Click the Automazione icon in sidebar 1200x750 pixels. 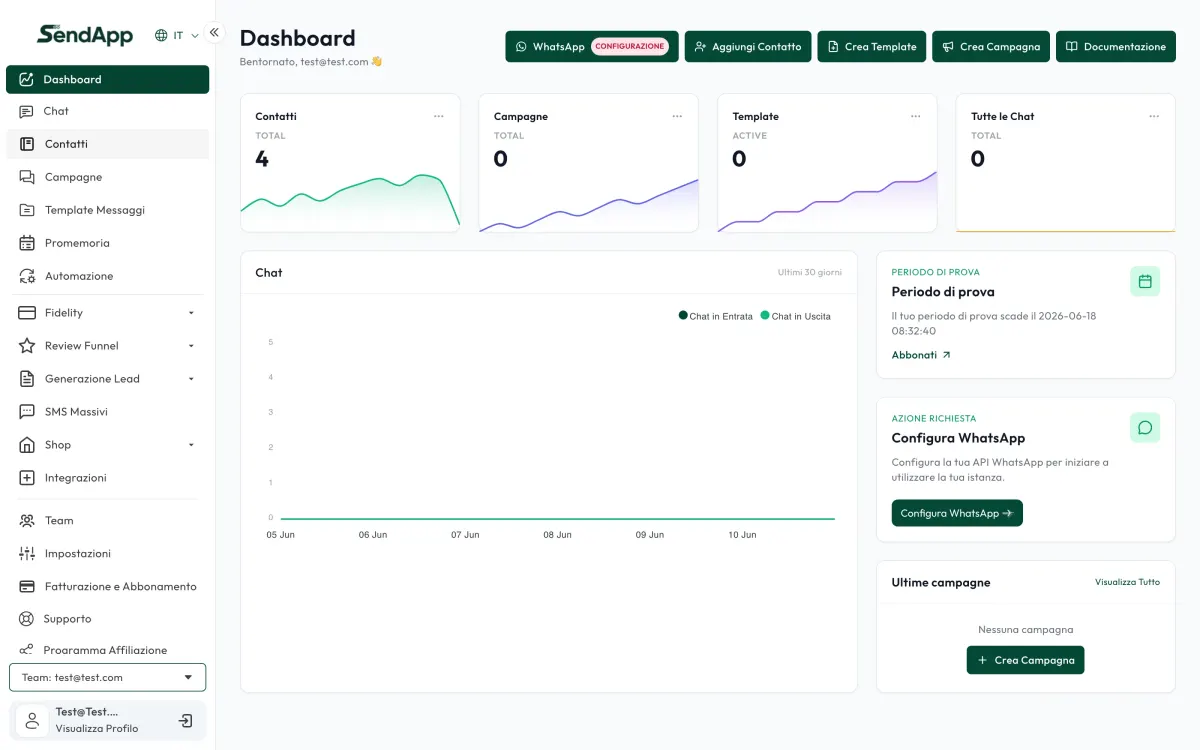coord(27,276)
